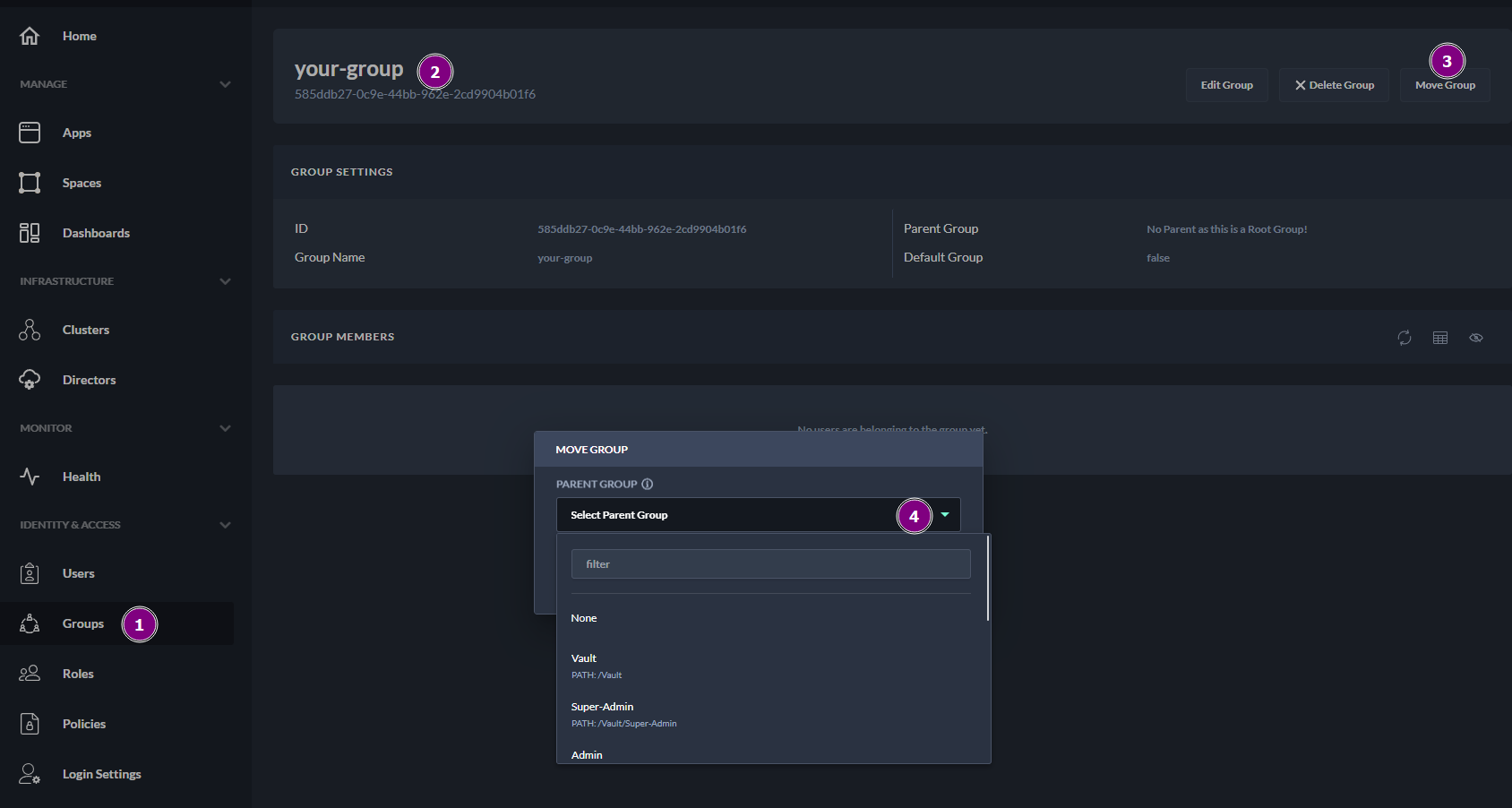Toggle visibility eye icon in Group Members
This screenshot has width=1512, height=808.
point(1475,338)
